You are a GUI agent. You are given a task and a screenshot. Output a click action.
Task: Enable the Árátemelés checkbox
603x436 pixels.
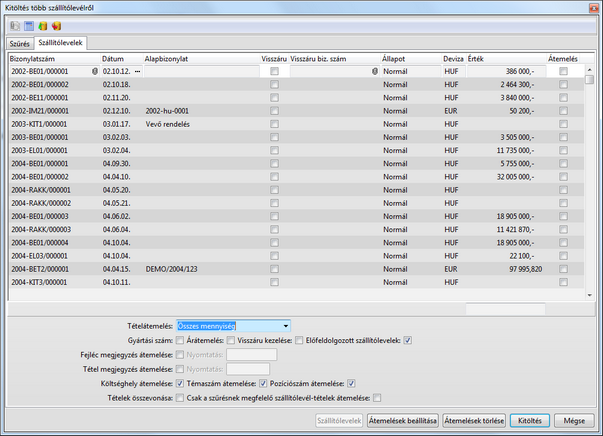[230, 340]
